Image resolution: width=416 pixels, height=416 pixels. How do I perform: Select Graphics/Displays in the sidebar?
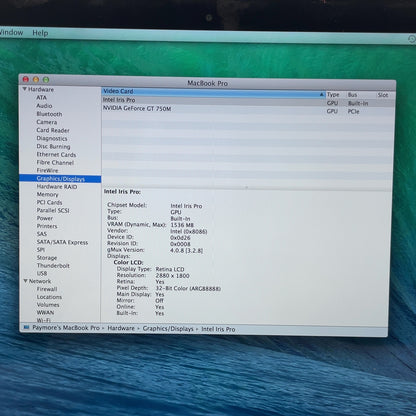pyautogui.click(x=60, y=179)
